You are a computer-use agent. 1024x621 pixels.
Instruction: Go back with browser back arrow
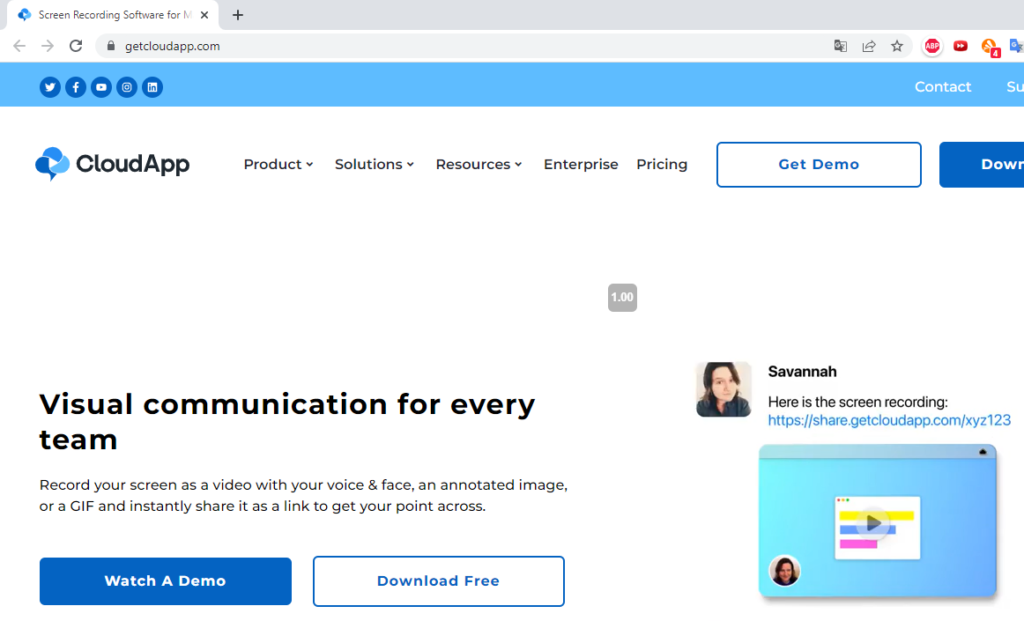click(20, 46)
